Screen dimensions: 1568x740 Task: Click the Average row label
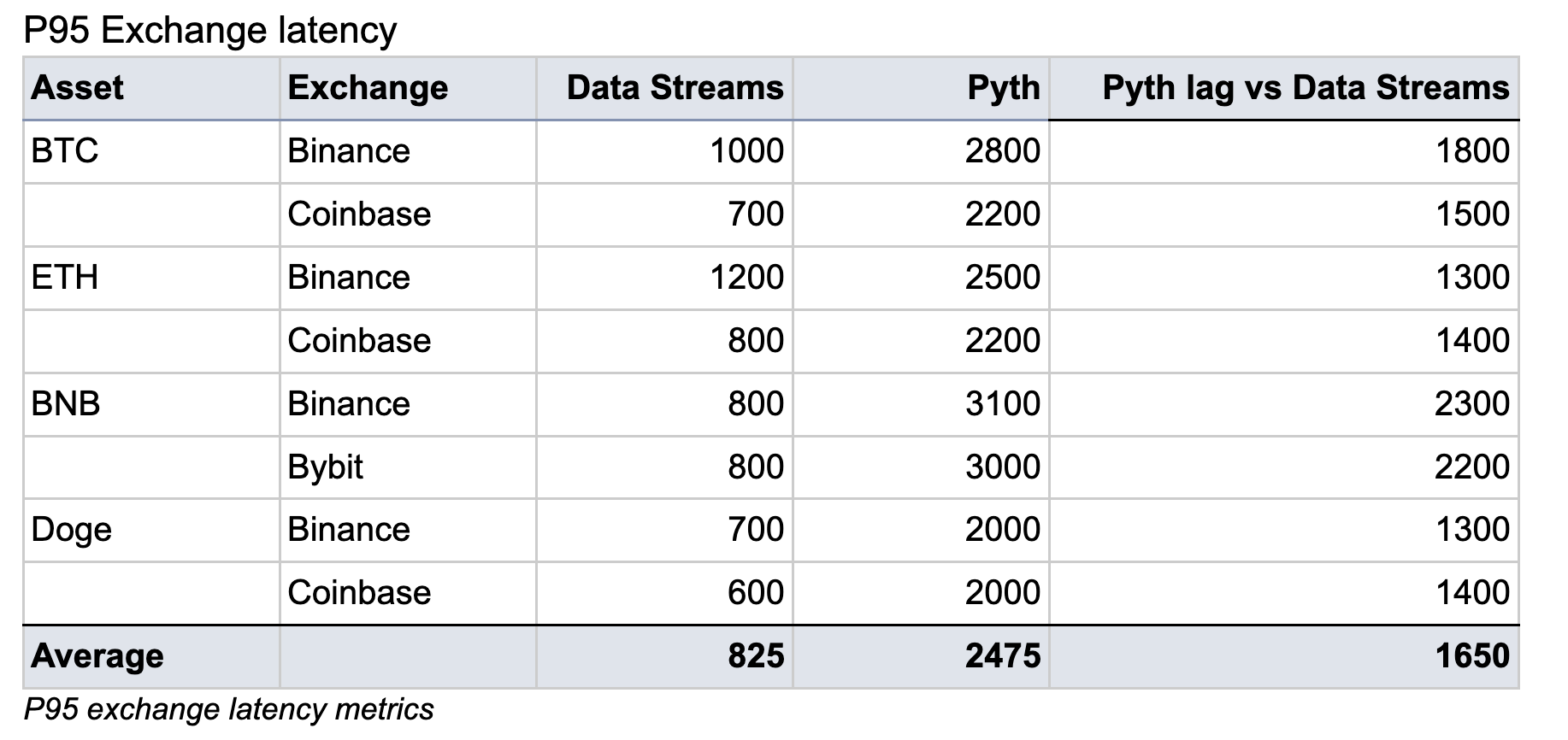97,656
